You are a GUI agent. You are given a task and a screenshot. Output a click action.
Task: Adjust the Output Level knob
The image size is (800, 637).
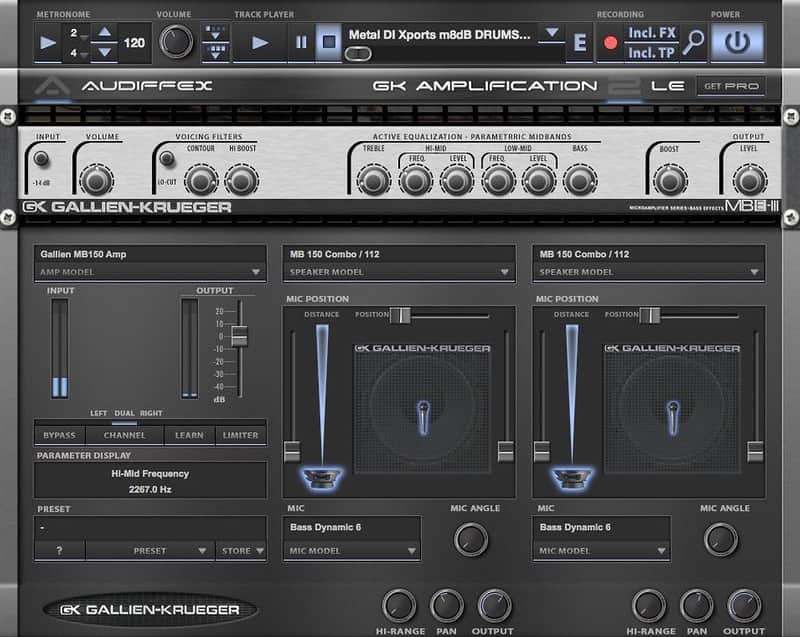[750, 181]
